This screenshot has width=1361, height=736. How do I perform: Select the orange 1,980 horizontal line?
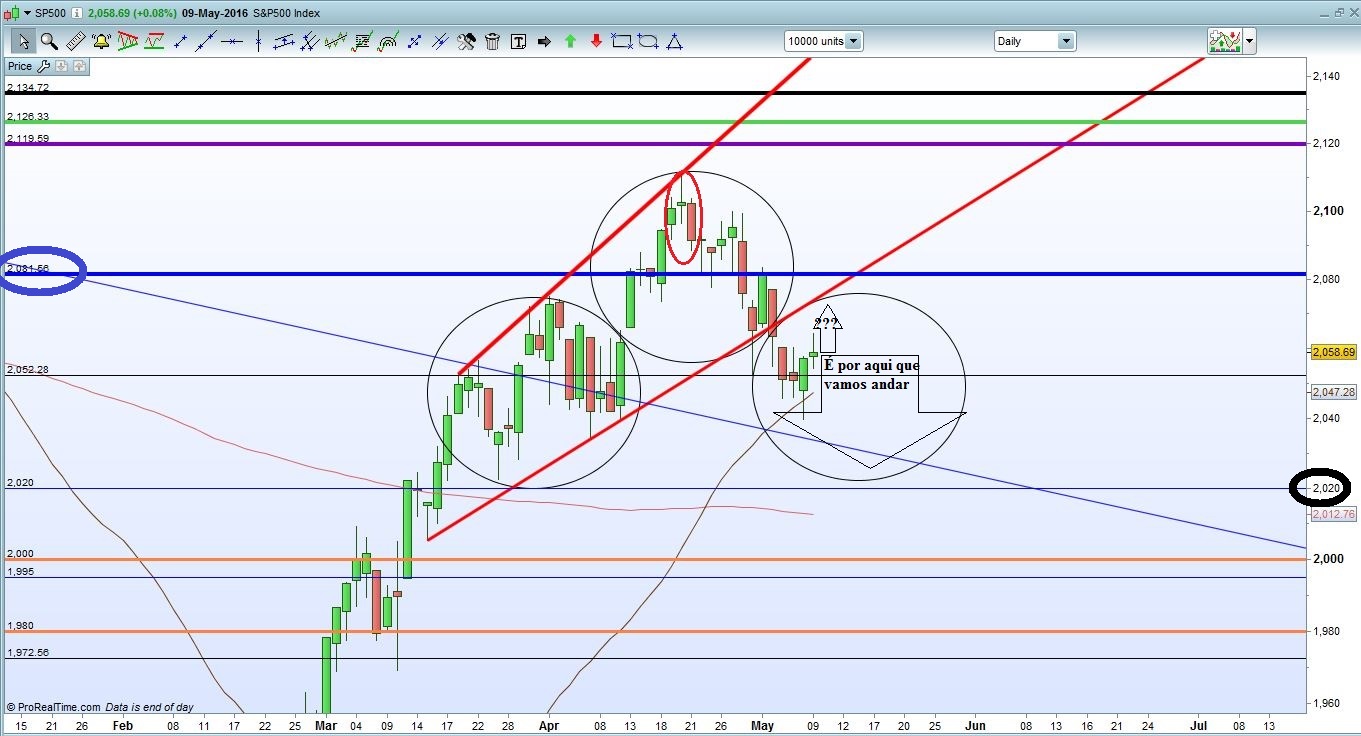coord(655,631)
